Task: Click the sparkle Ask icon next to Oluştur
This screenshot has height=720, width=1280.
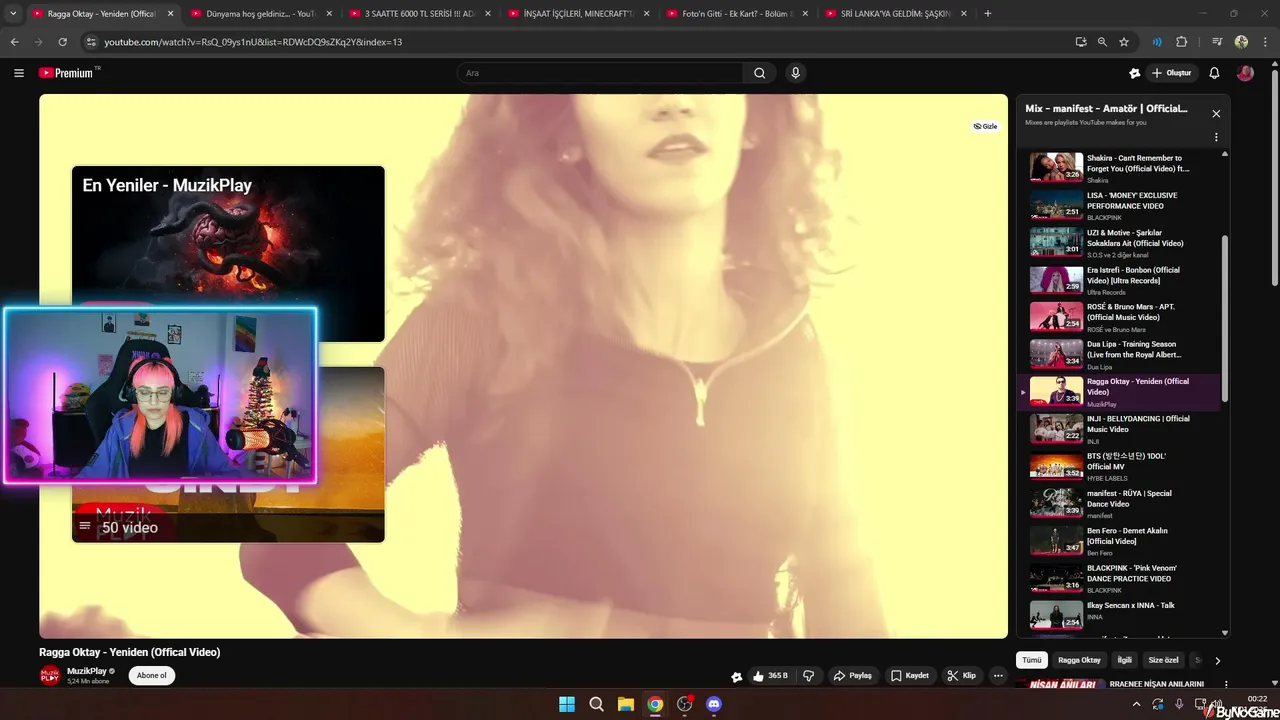Action: pos(1134,73)
